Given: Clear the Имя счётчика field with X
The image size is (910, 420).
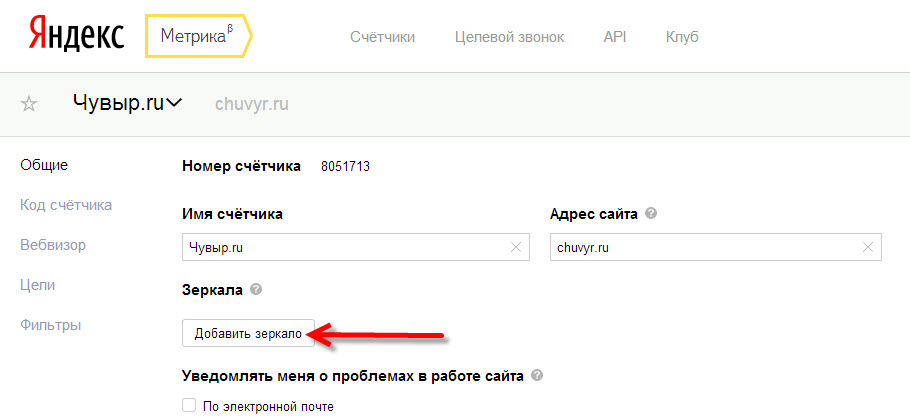Looking at the screenshot, I should click(x=515, y=248).
